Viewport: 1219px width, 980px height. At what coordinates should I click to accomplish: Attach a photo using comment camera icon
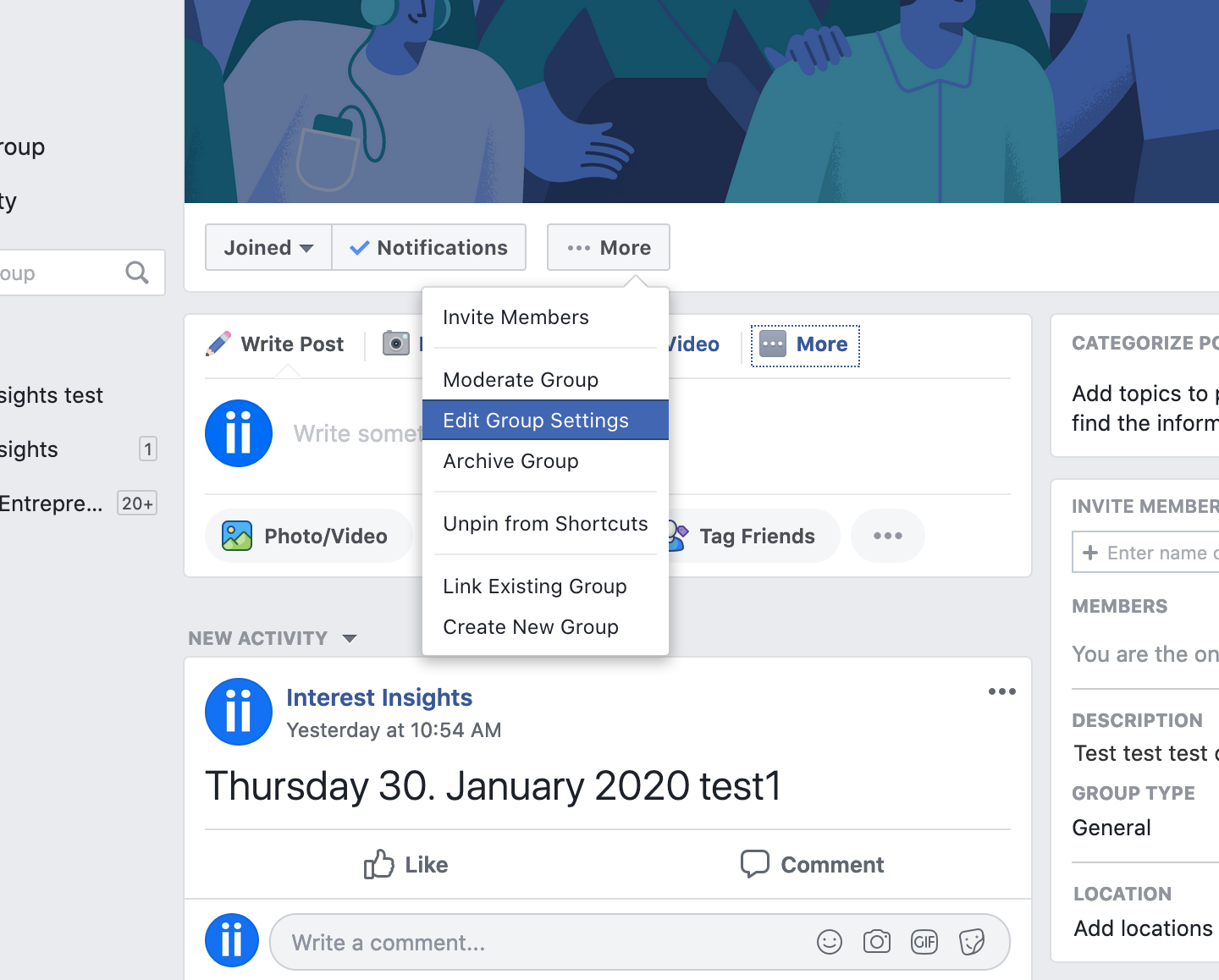(x=877, y=942)
